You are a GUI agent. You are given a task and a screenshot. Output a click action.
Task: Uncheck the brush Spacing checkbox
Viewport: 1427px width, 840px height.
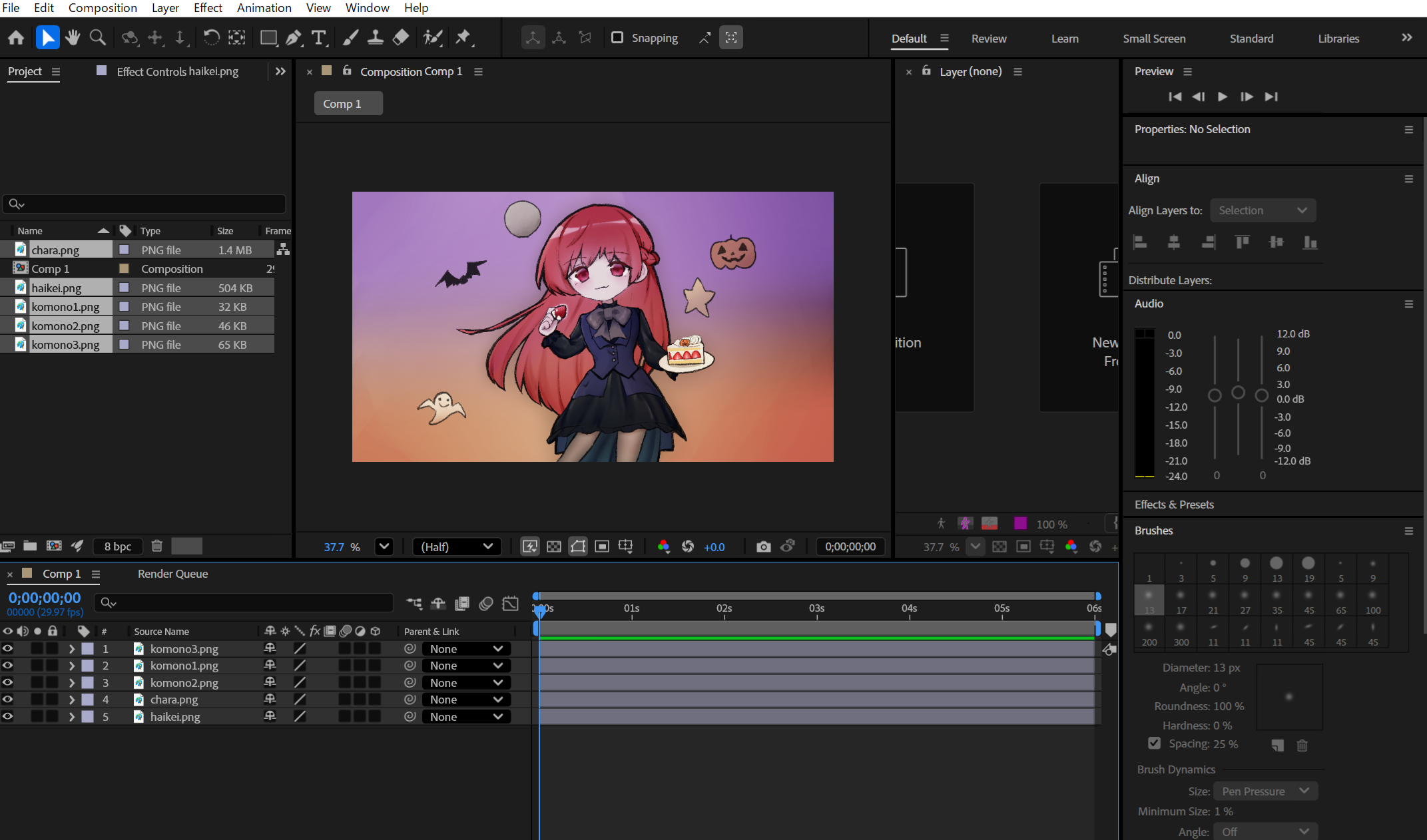1154,743
